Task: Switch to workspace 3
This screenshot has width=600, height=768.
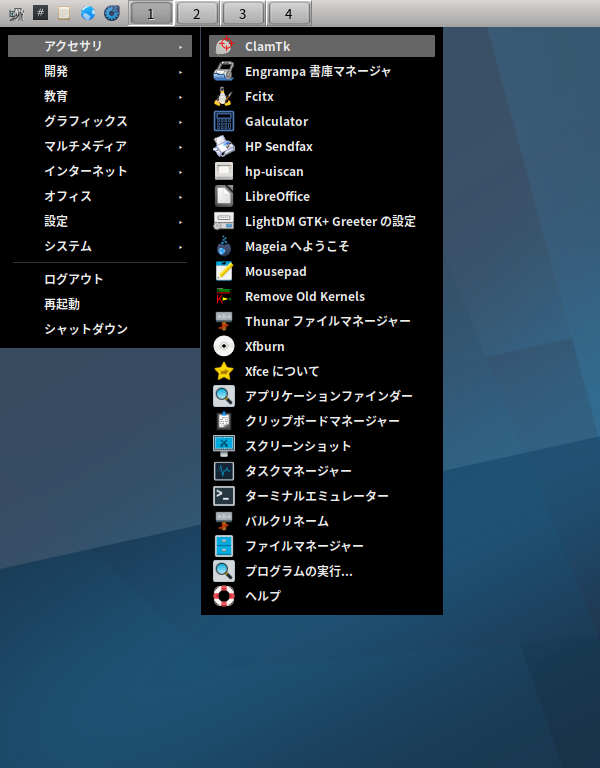Action: point(242,13)
